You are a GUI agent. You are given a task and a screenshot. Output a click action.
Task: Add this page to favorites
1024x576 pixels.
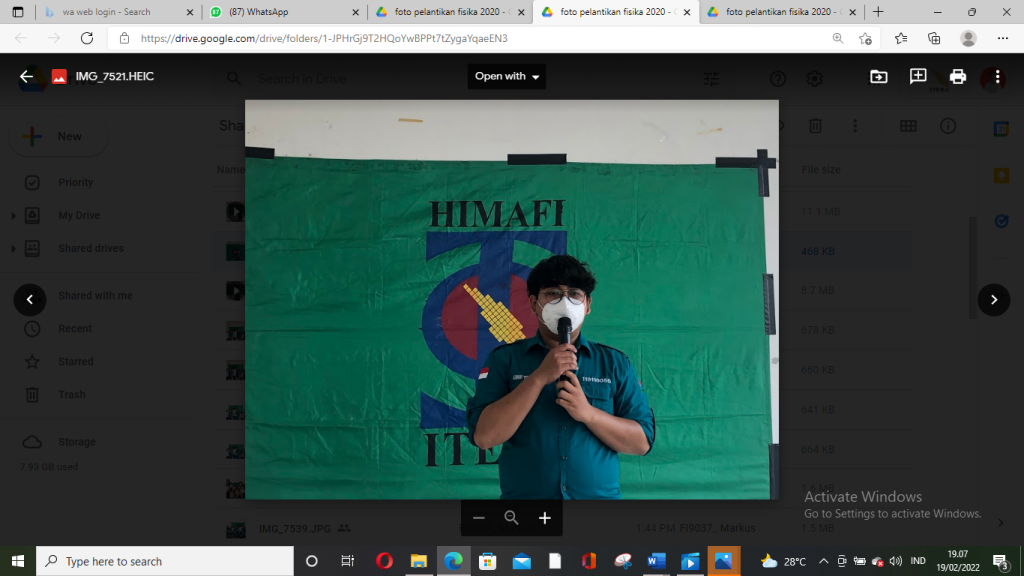(866, 39)
